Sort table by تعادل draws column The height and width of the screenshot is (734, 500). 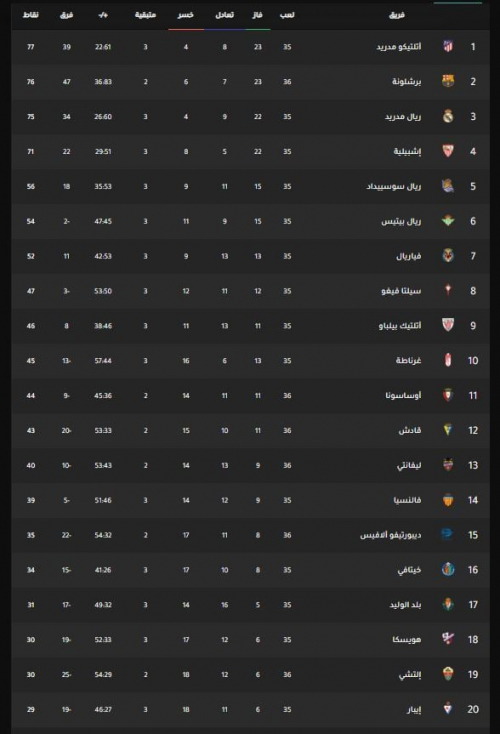point(225,15)
